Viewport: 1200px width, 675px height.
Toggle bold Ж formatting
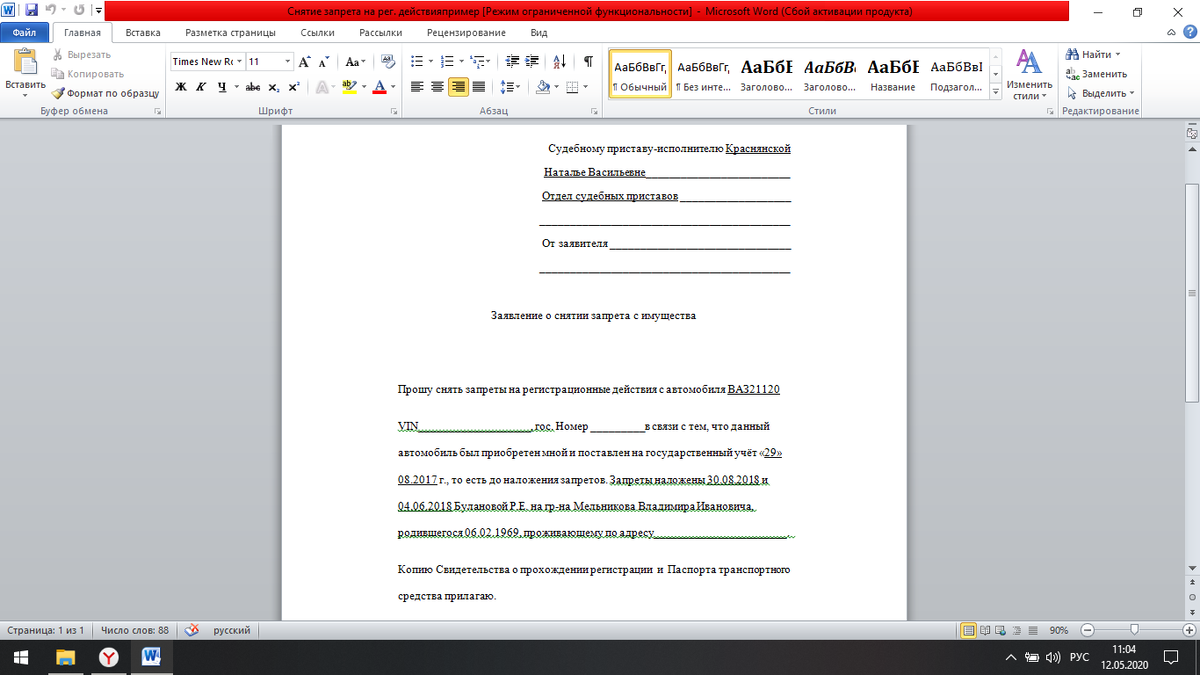(x=181, y=87)
